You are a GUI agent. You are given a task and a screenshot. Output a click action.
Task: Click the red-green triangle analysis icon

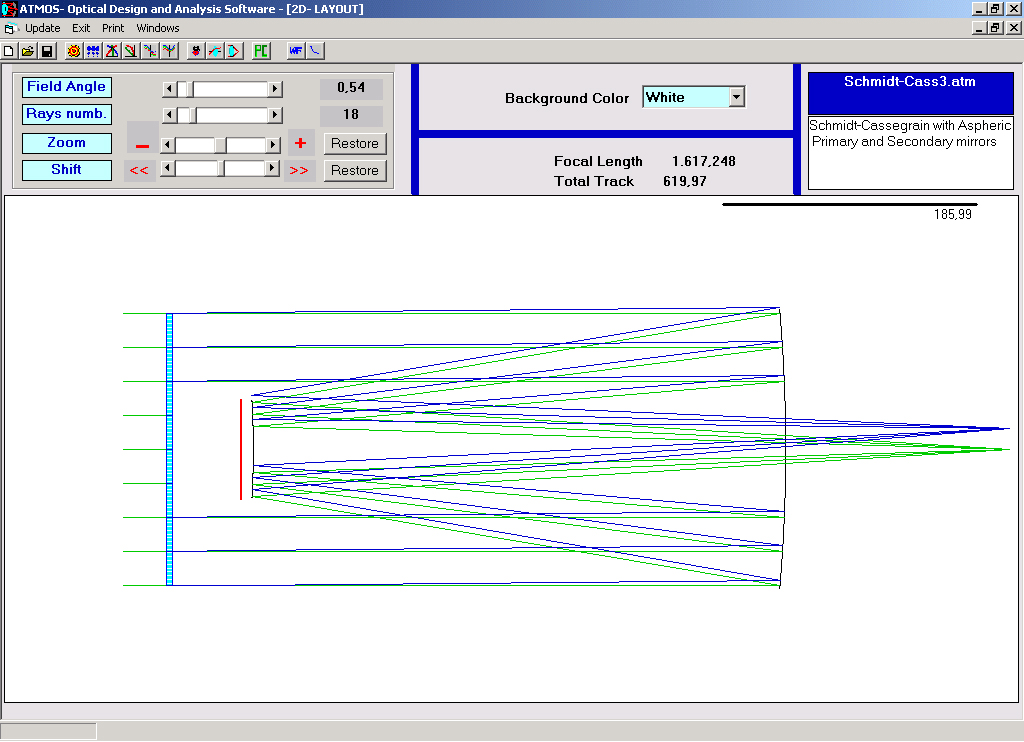click(x=112, y=51)
